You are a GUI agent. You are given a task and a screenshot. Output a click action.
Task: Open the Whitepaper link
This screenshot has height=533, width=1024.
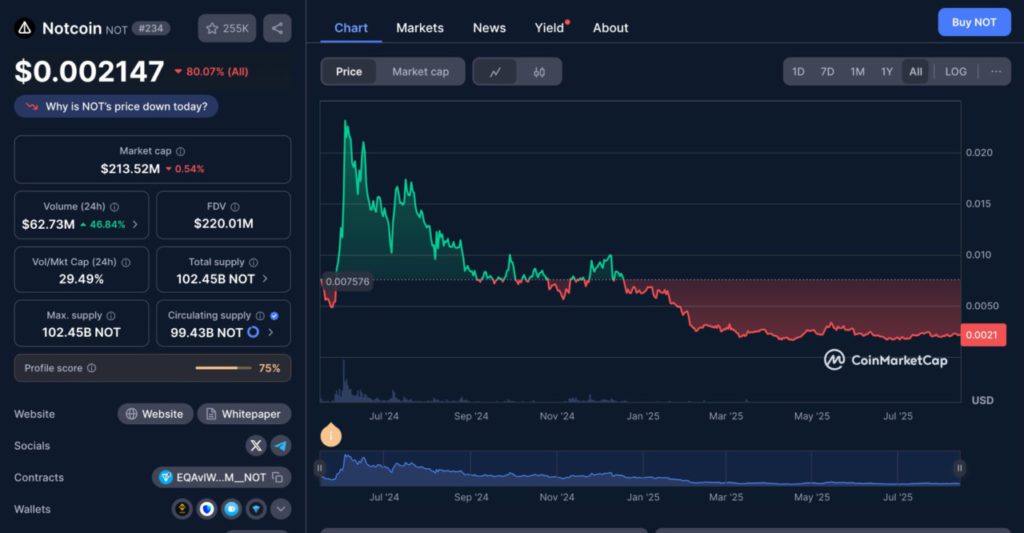pos(244,414)
